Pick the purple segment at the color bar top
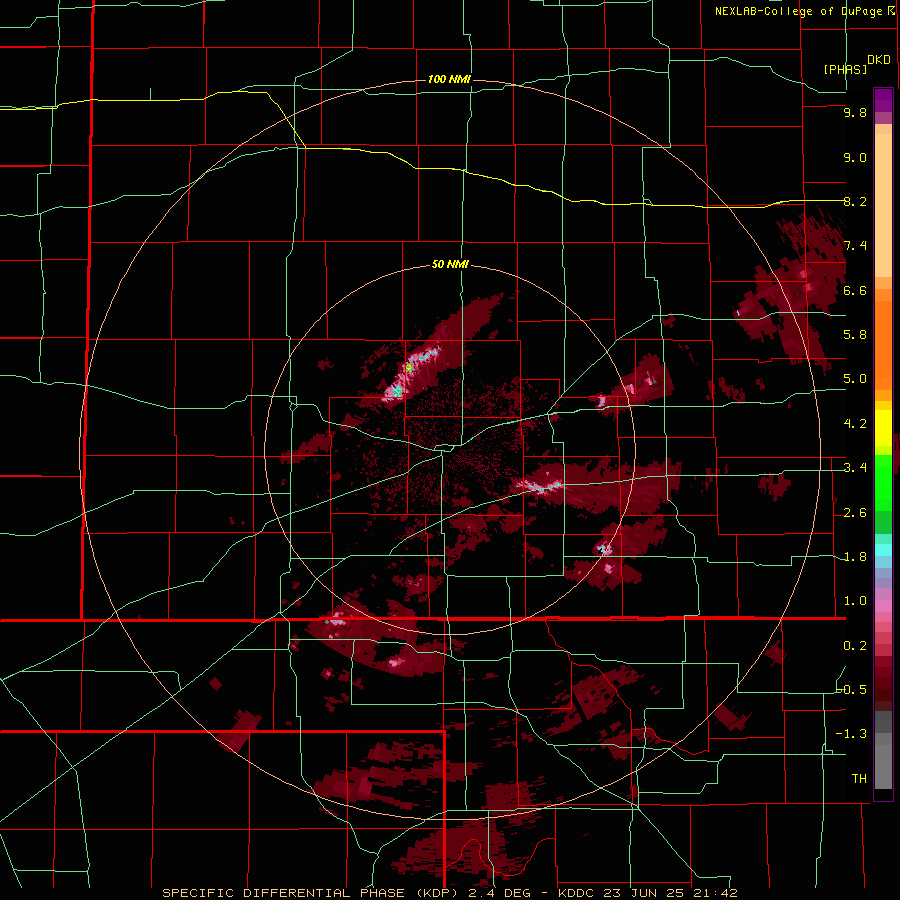Screen dimensions: 900x900 click(x=883, y=100)
